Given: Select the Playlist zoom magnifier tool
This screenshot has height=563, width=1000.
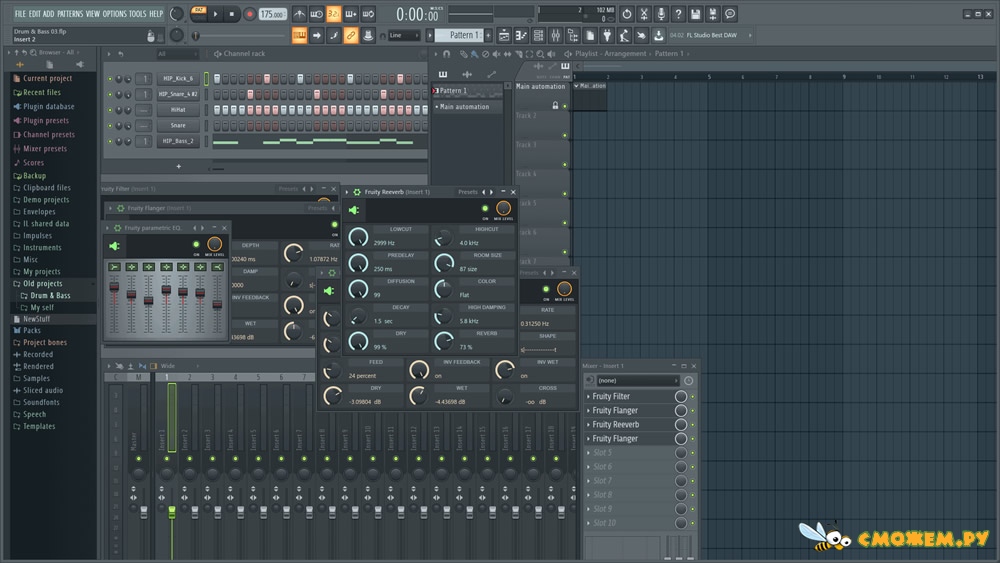Looking at the screenshot, I should pyautogui.click(x=540, y=54).
